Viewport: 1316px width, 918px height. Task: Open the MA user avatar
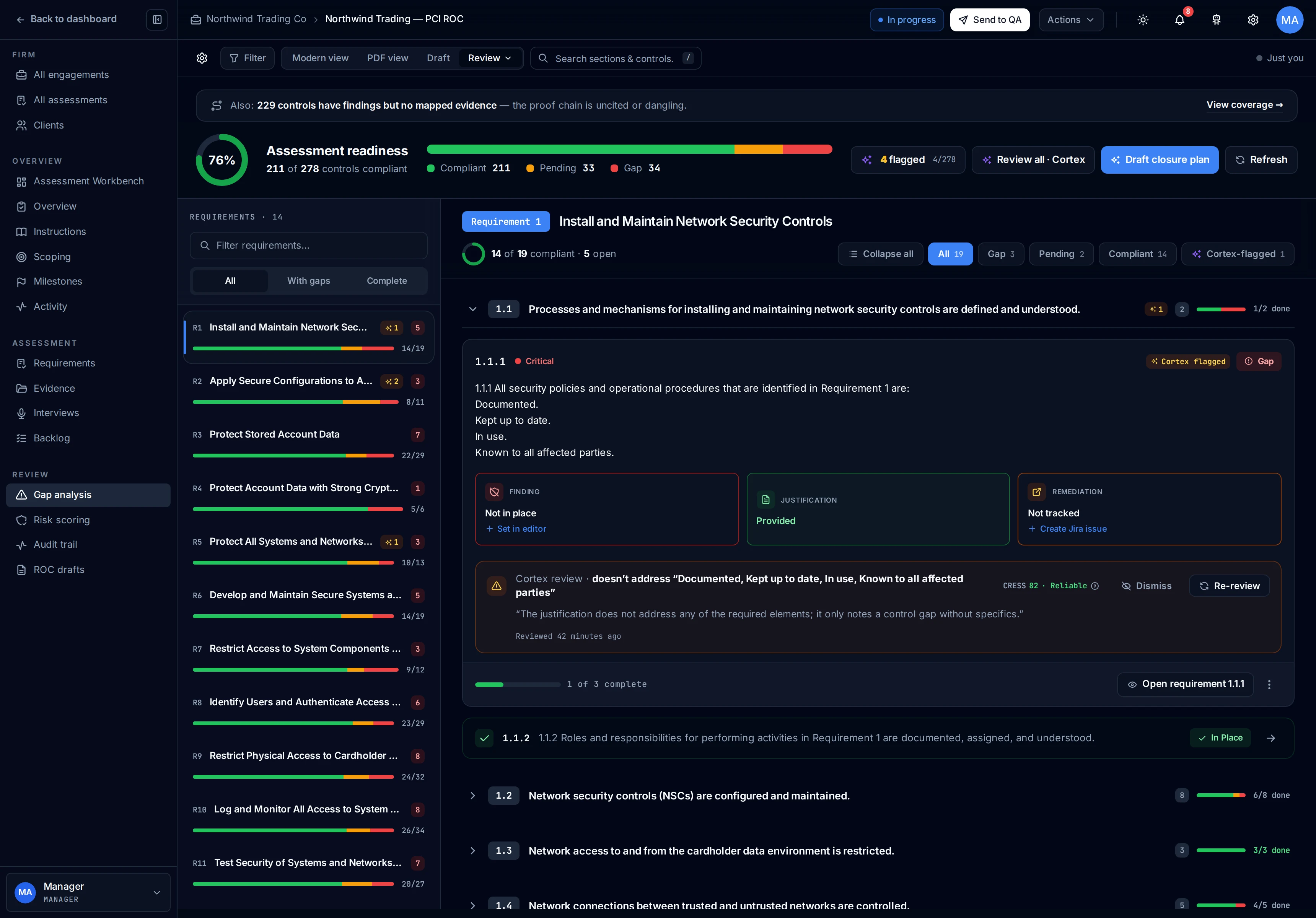[x=1290, y=20]
